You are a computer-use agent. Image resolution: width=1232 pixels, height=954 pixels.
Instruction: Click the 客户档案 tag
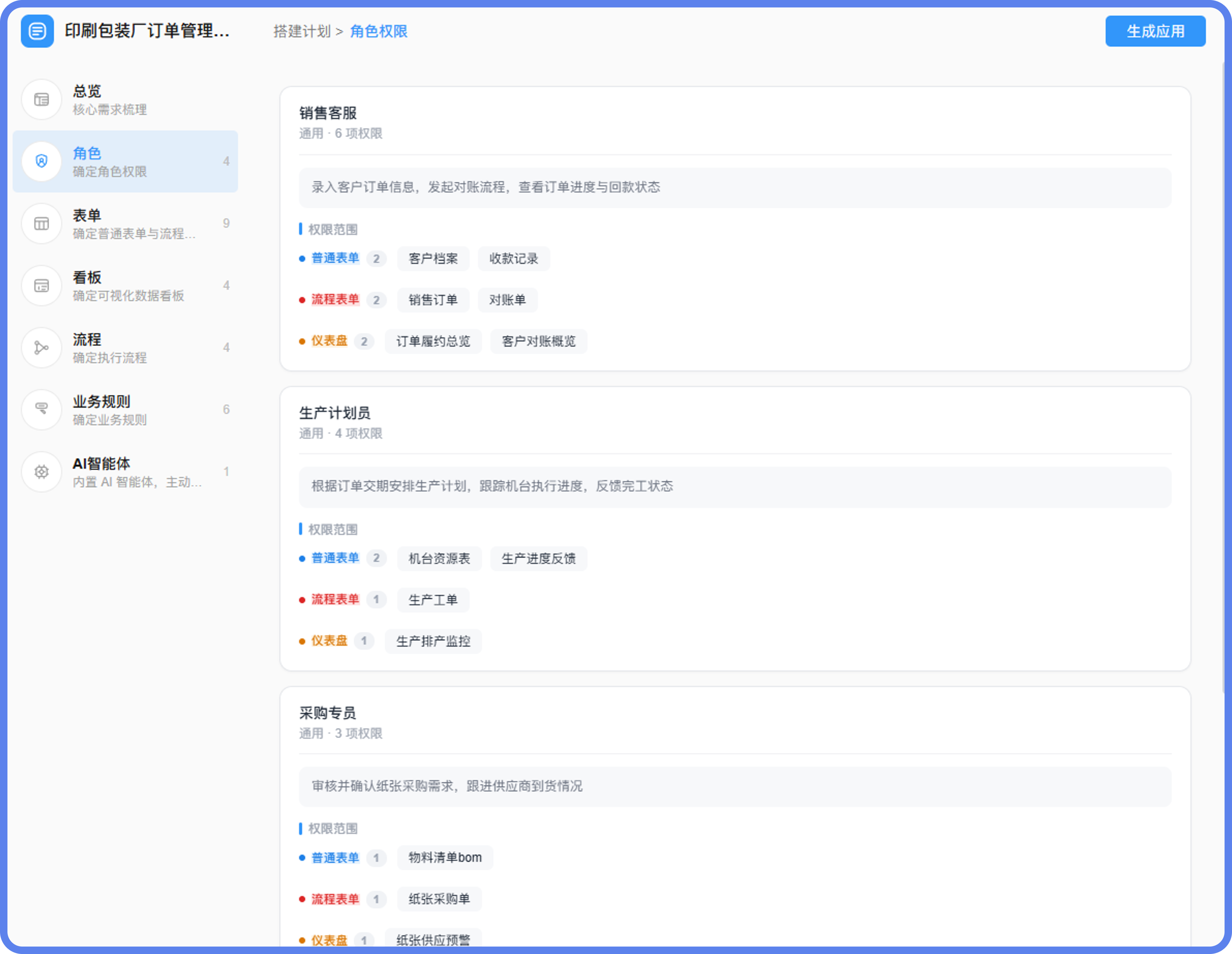point(433,258)
